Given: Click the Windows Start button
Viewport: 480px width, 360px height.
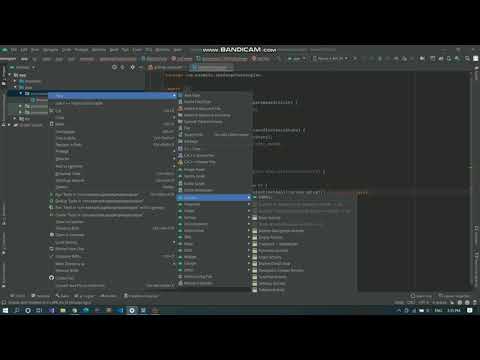Looking at the screenshot, I should (5, 311).
